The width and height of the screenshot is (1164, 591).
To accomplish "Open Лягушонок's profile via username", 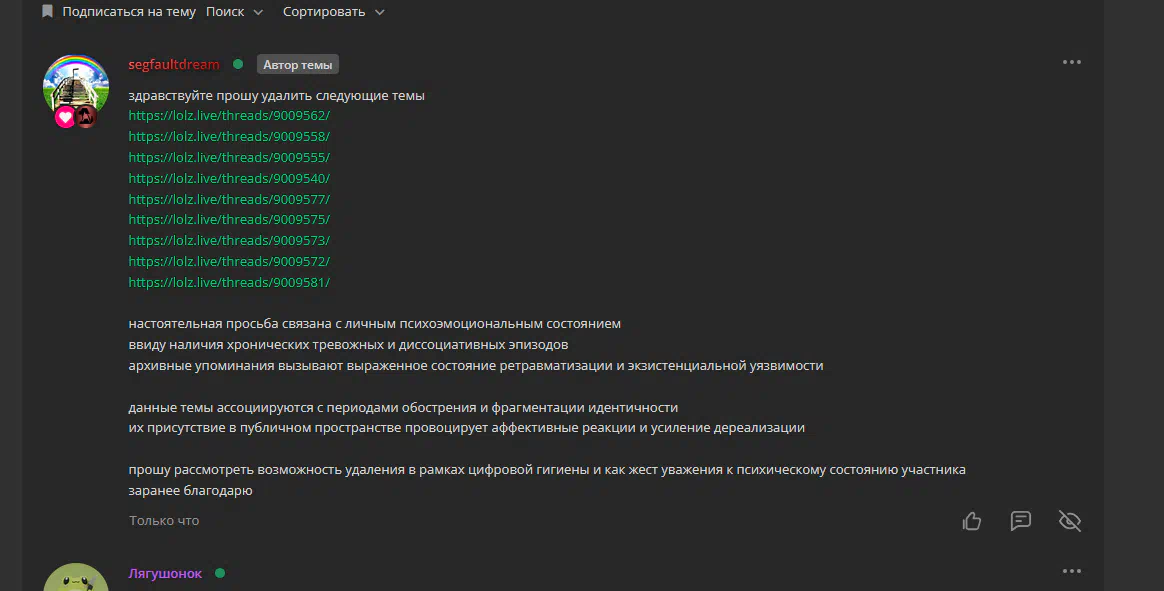I will tap(165, 573).
